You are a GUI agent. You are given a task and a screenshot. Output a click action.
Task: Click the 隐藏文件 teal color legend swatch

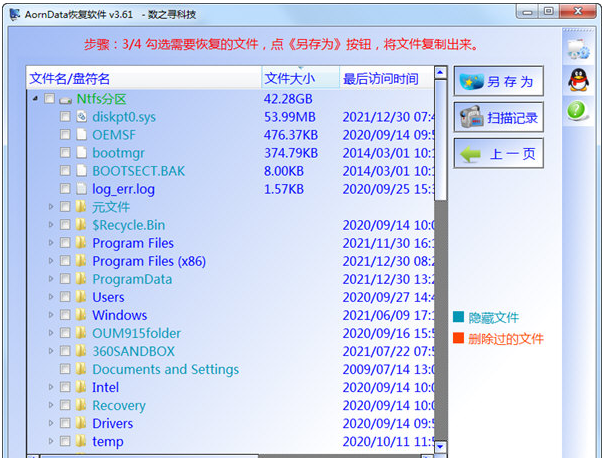458,317
